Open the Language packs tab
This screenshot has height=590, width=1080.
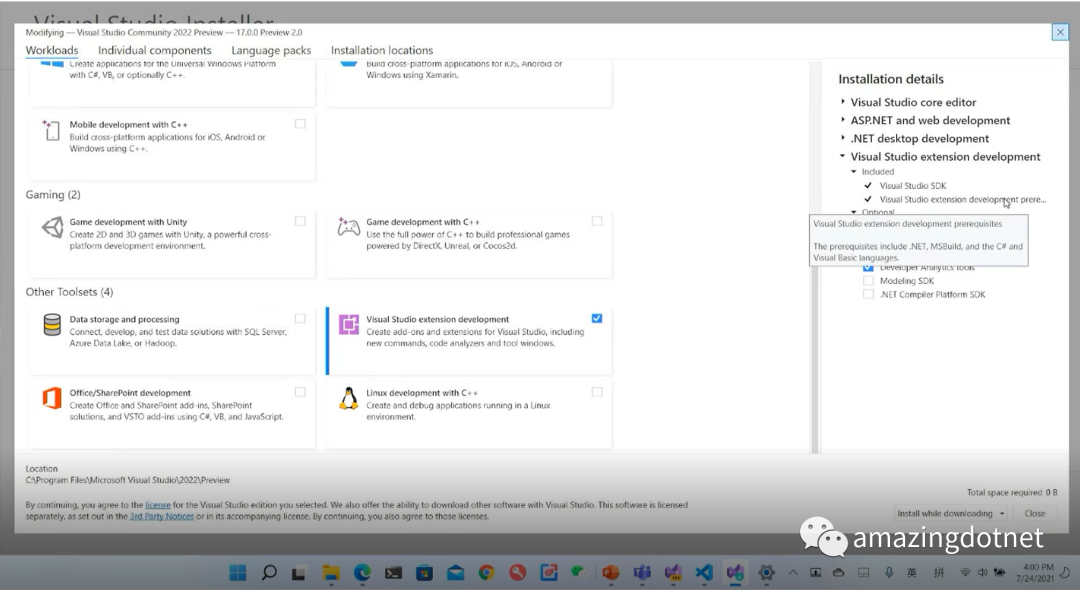pyautogui.click(x=271, y=50)
